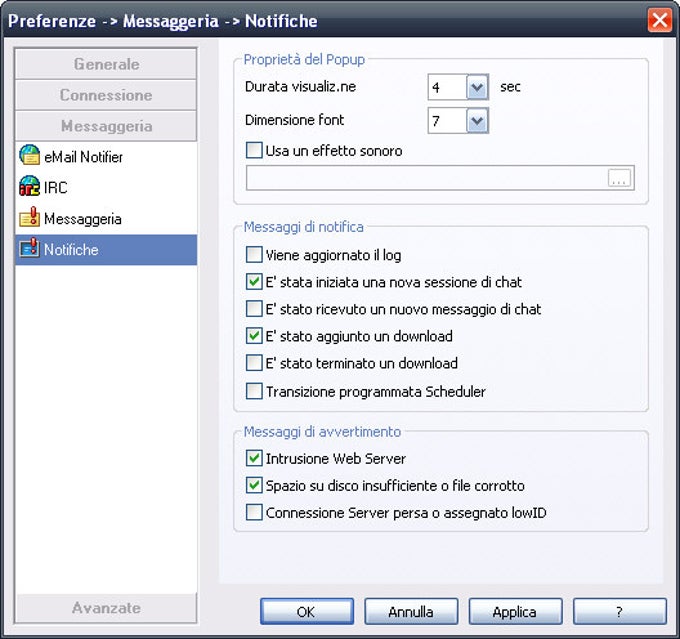
Task: Uncheck 'E' stata iniziata una nova sessione di chat'
Action: 254,282
